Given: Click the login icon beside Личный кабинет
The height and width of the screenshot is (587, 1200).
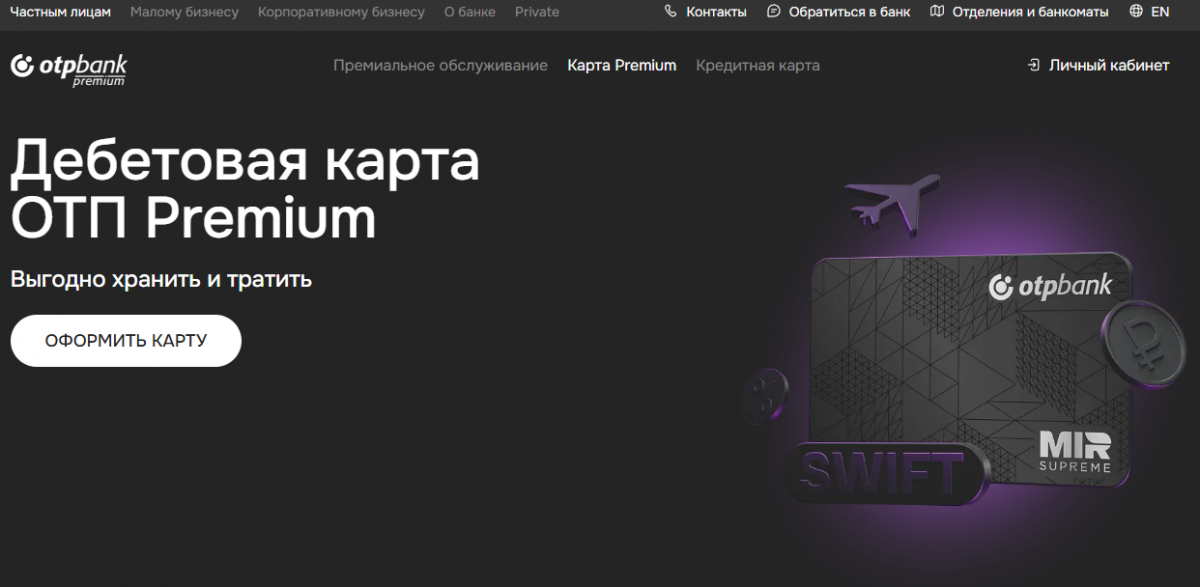Looking at the screenshot, I should pyautogui.click(x=1034, y=66).
